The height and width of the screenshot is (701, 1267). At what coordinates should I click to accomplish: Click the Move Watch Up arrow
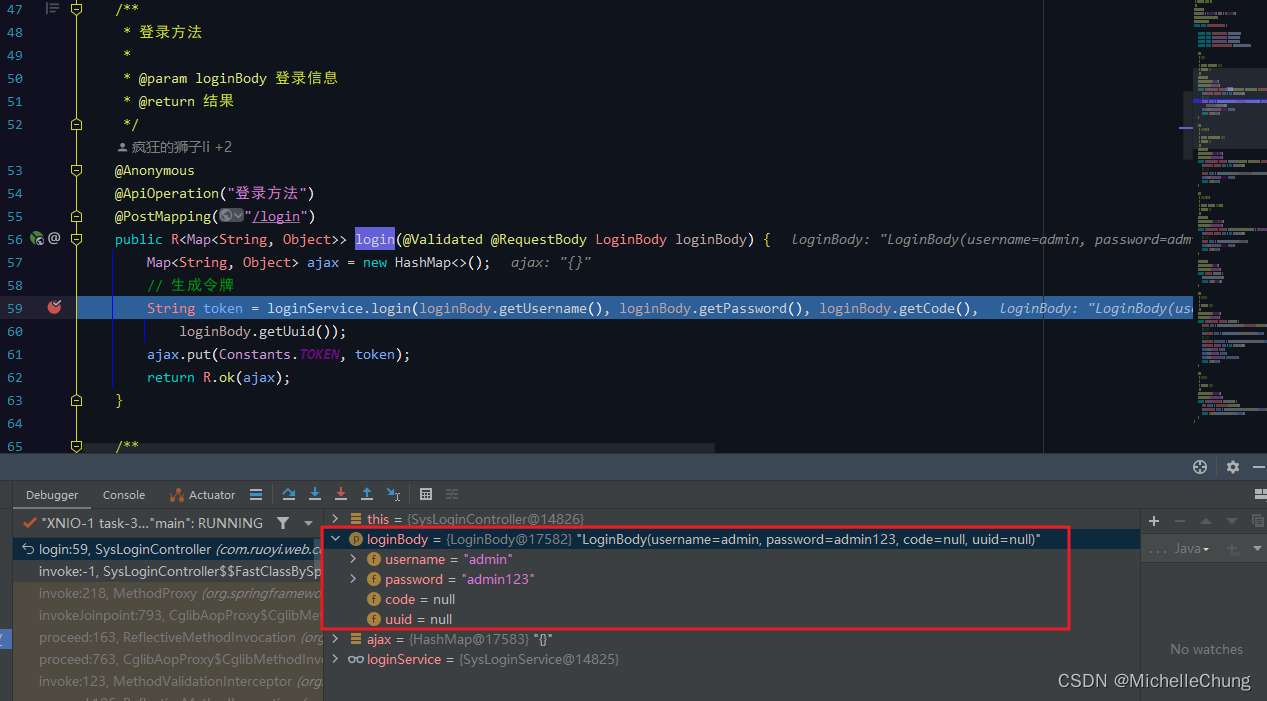click(x=1206, y=521)
